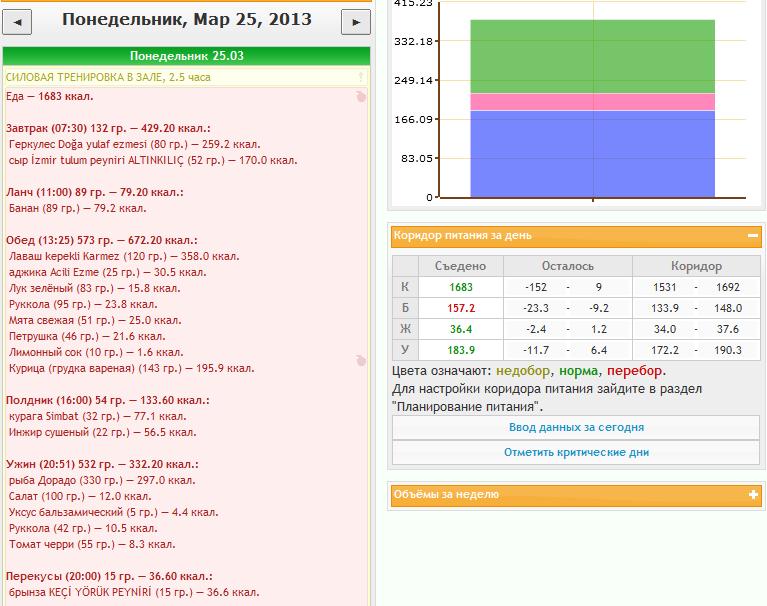Click the 'Коридор' column header
Viewport: 767px width, 606px height.
tap(696, 266)
